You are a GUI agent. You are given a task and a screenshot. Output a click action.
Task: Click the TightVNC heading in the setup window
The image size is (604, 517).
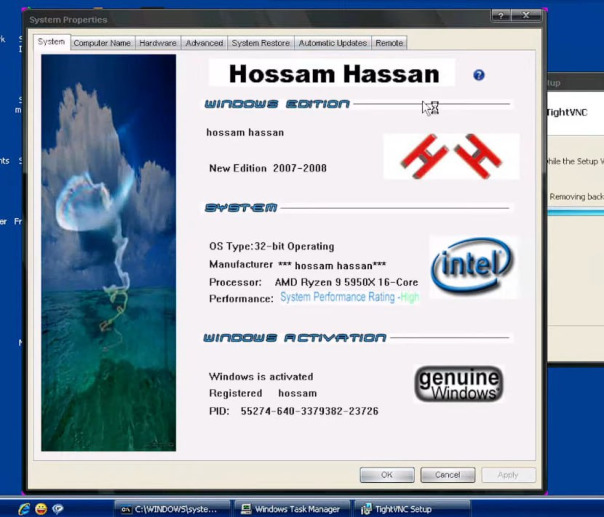(x=567, y=112)
